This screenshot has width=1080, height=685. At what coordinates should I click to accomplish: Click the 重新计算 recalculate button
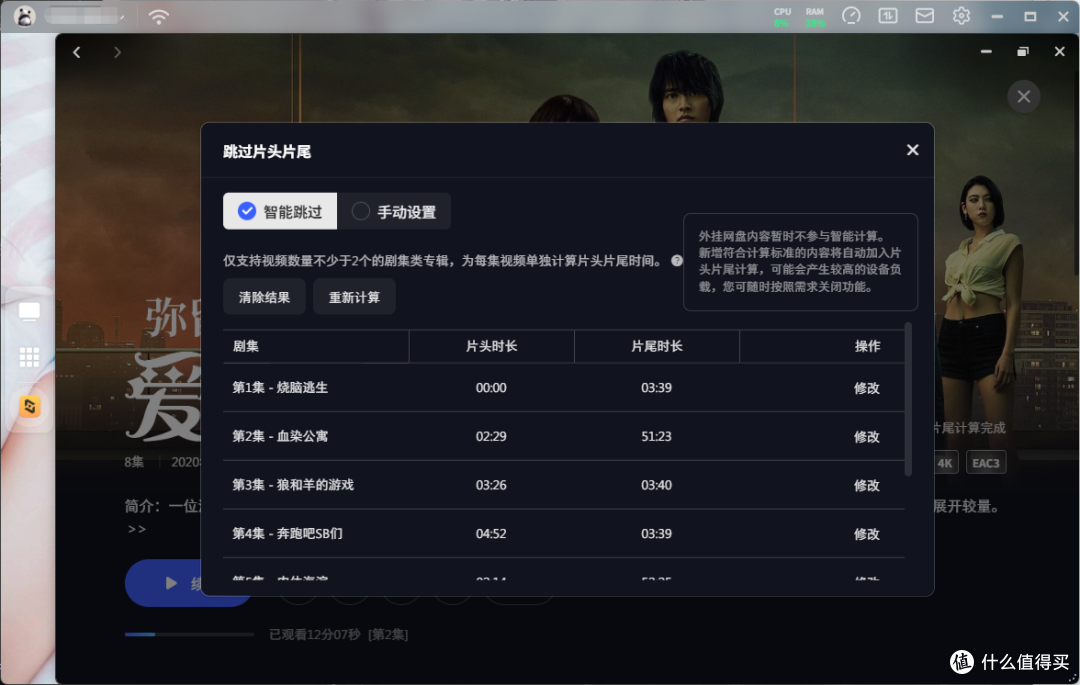pyautogui.click(x=354, y=297)
